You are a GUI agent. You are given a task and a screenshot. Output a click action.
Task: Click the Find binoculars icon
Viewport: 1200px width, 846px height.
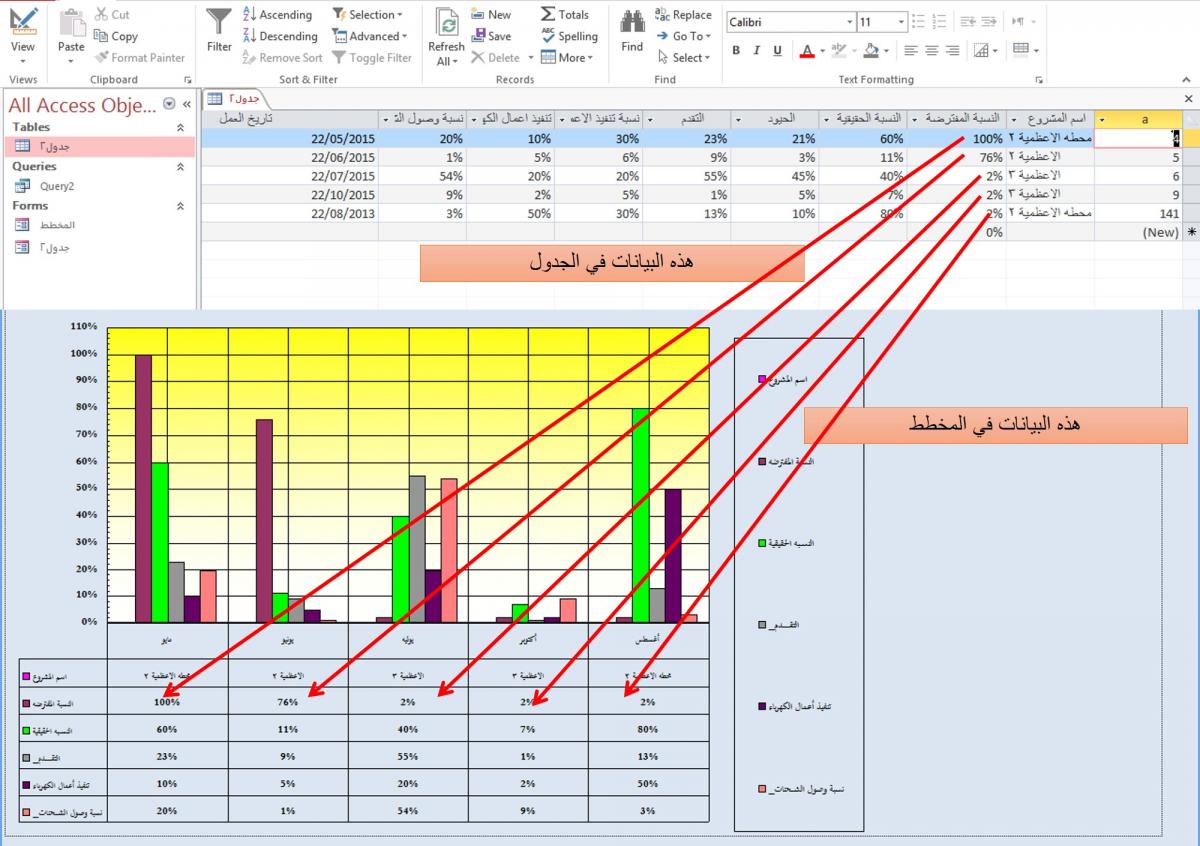632,22
